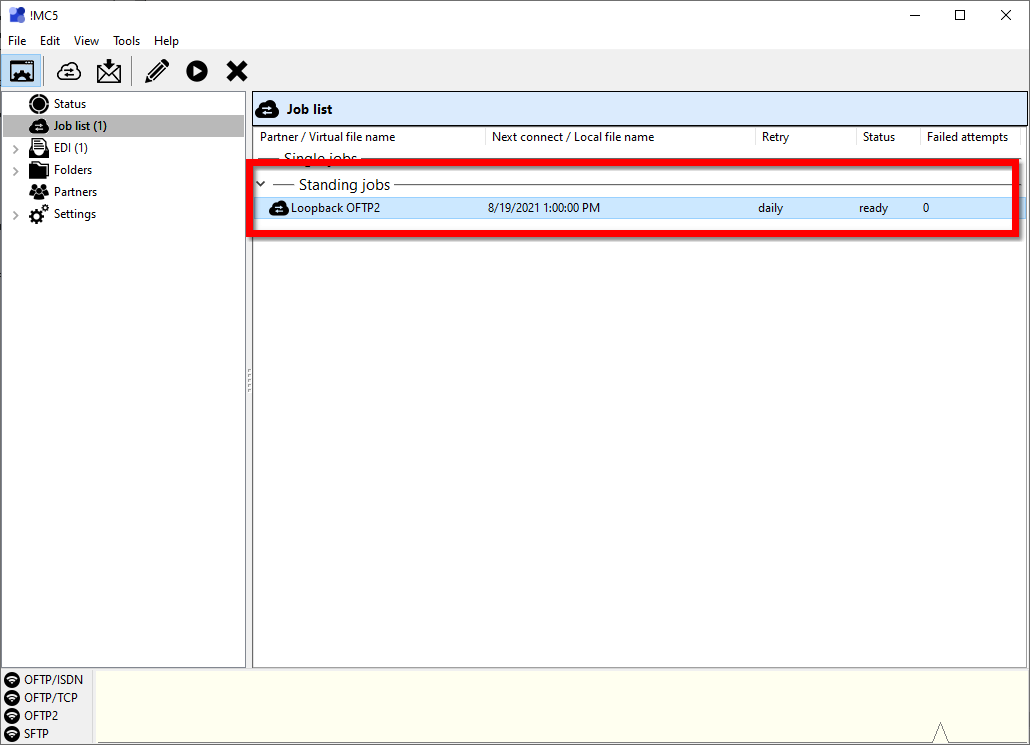This screenshot has width=1030, height=745.
Task: Click the ready status value
Action: click(x=874, y=208)
